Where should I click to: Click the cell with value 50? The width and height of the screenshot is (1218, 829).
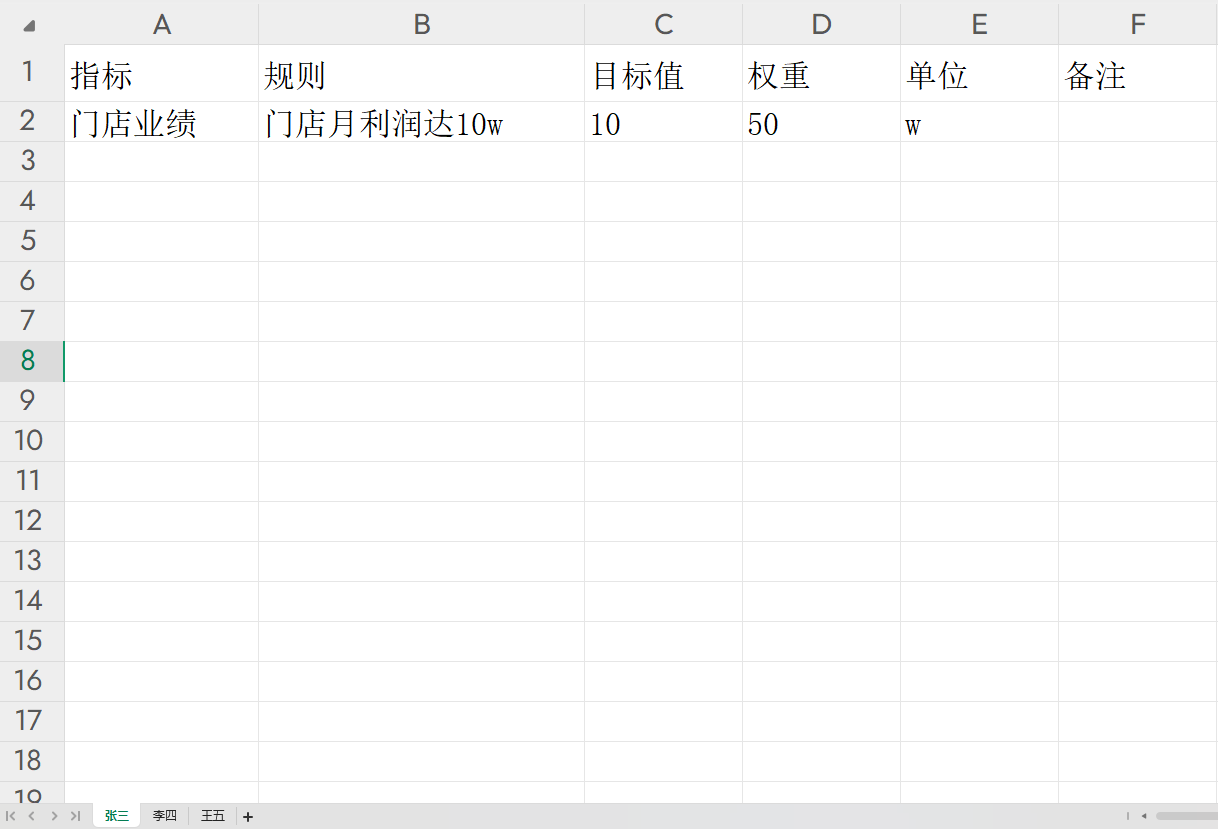tap(821, 124)
